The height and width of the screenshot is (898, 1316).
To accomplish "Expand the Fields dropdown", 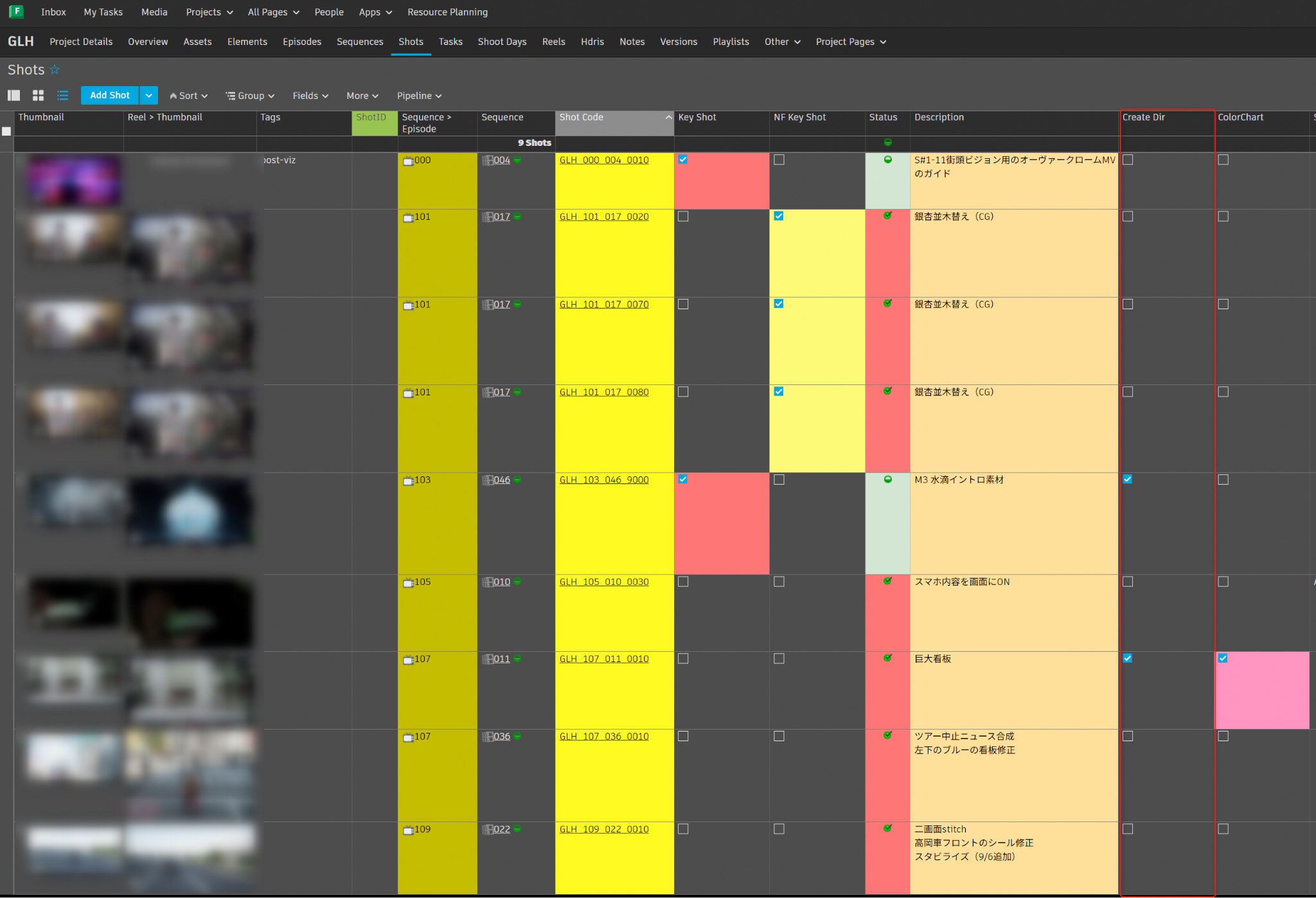I will (310, 96).
